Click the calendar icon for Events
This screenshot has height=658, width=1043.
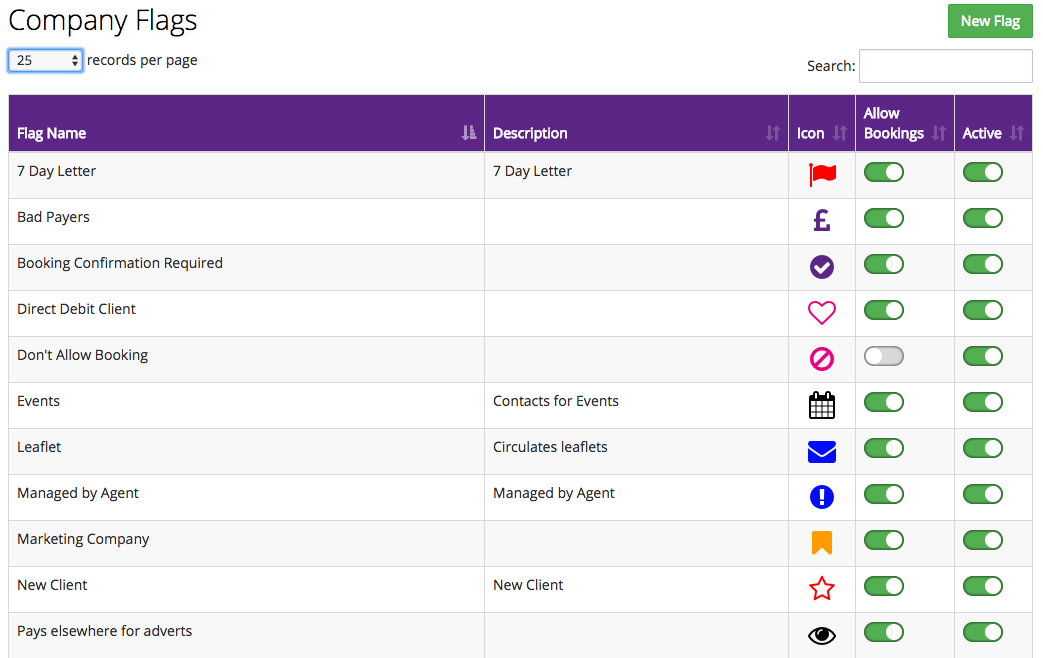(x=821, y=404)
